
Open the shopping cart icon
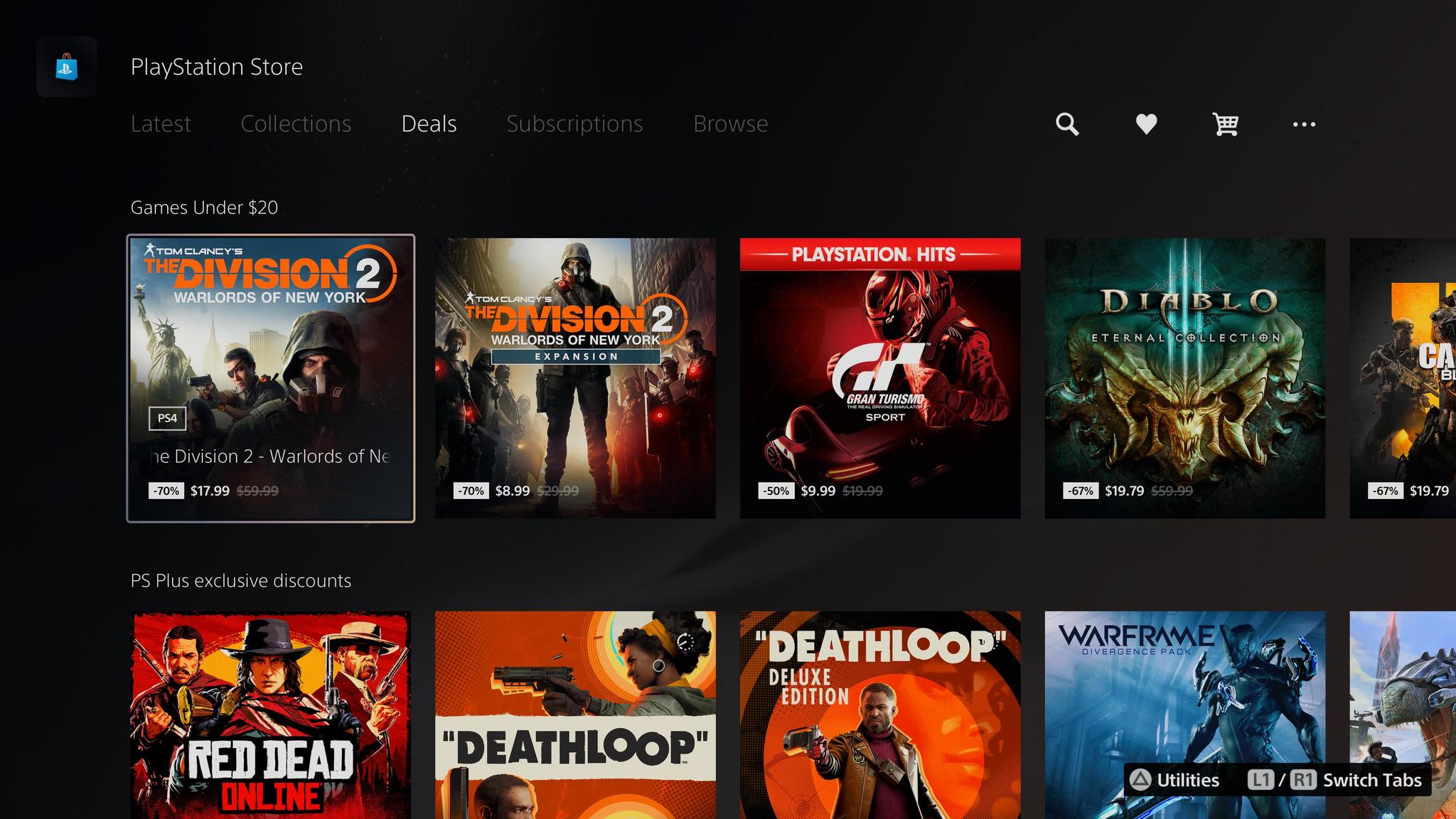pos(1226,124)
